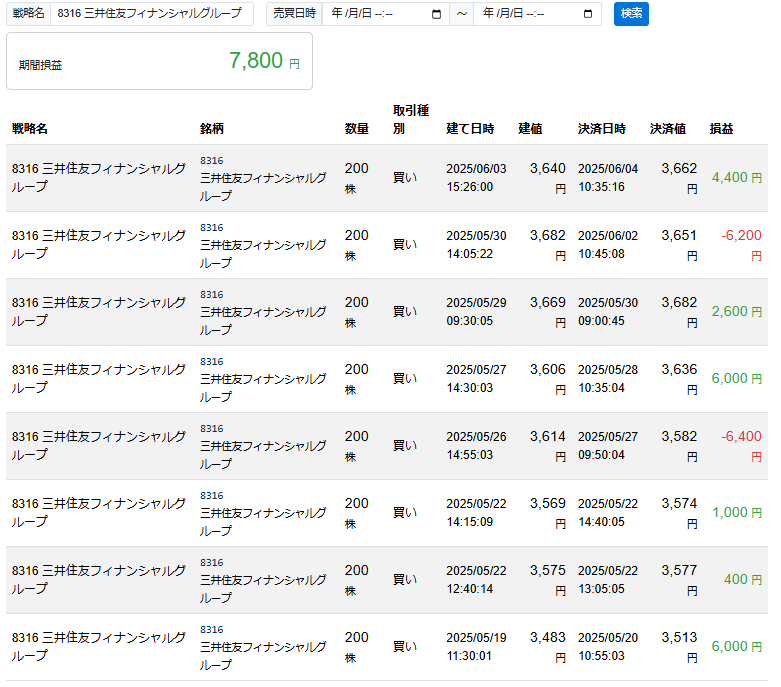Click the -6,400 円 loss value
This screenshot has width=781, height=687.
click(741, 446)
